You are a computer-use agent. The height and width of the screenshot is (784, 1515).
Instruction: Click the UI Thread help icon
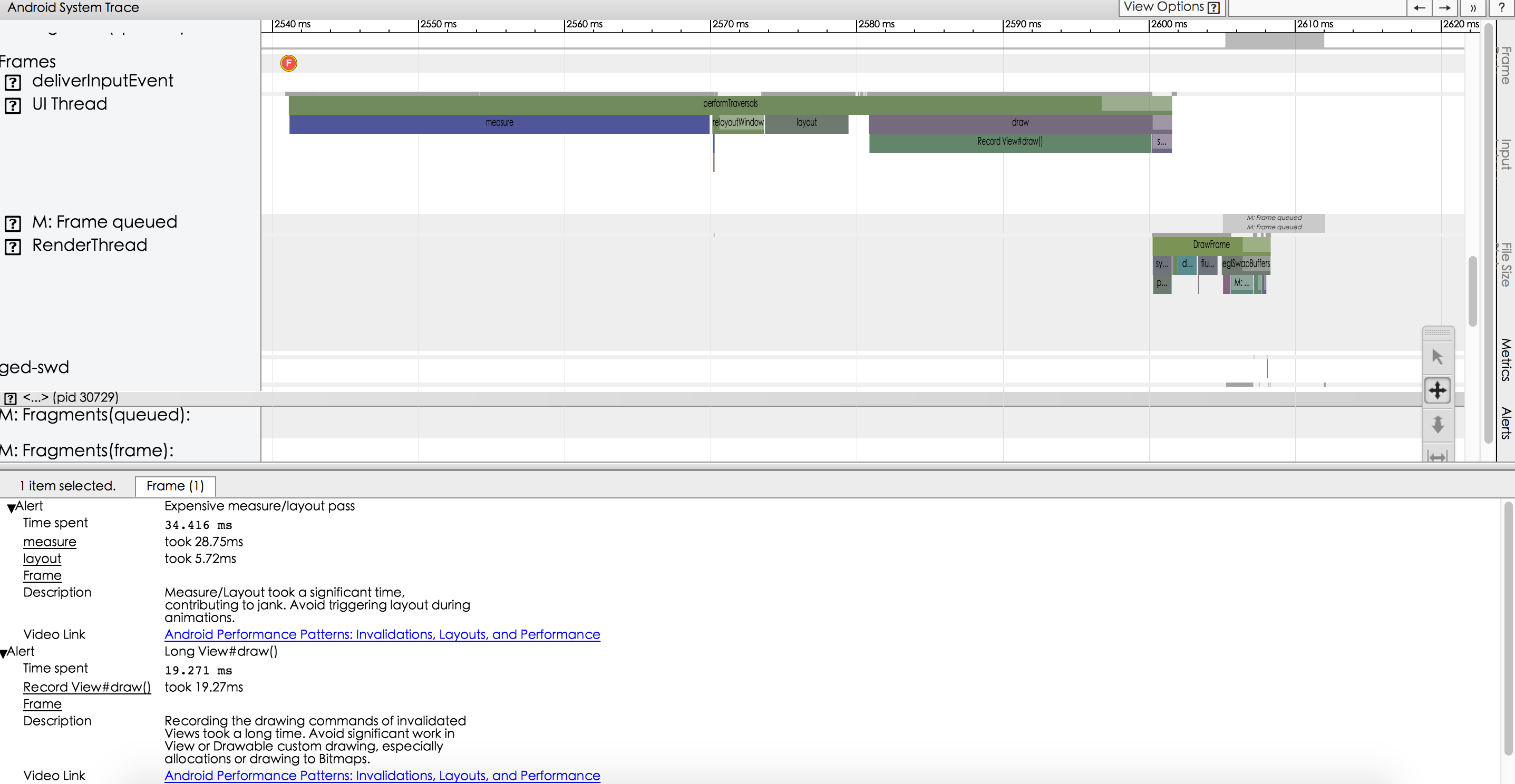(x=13, y=105)
